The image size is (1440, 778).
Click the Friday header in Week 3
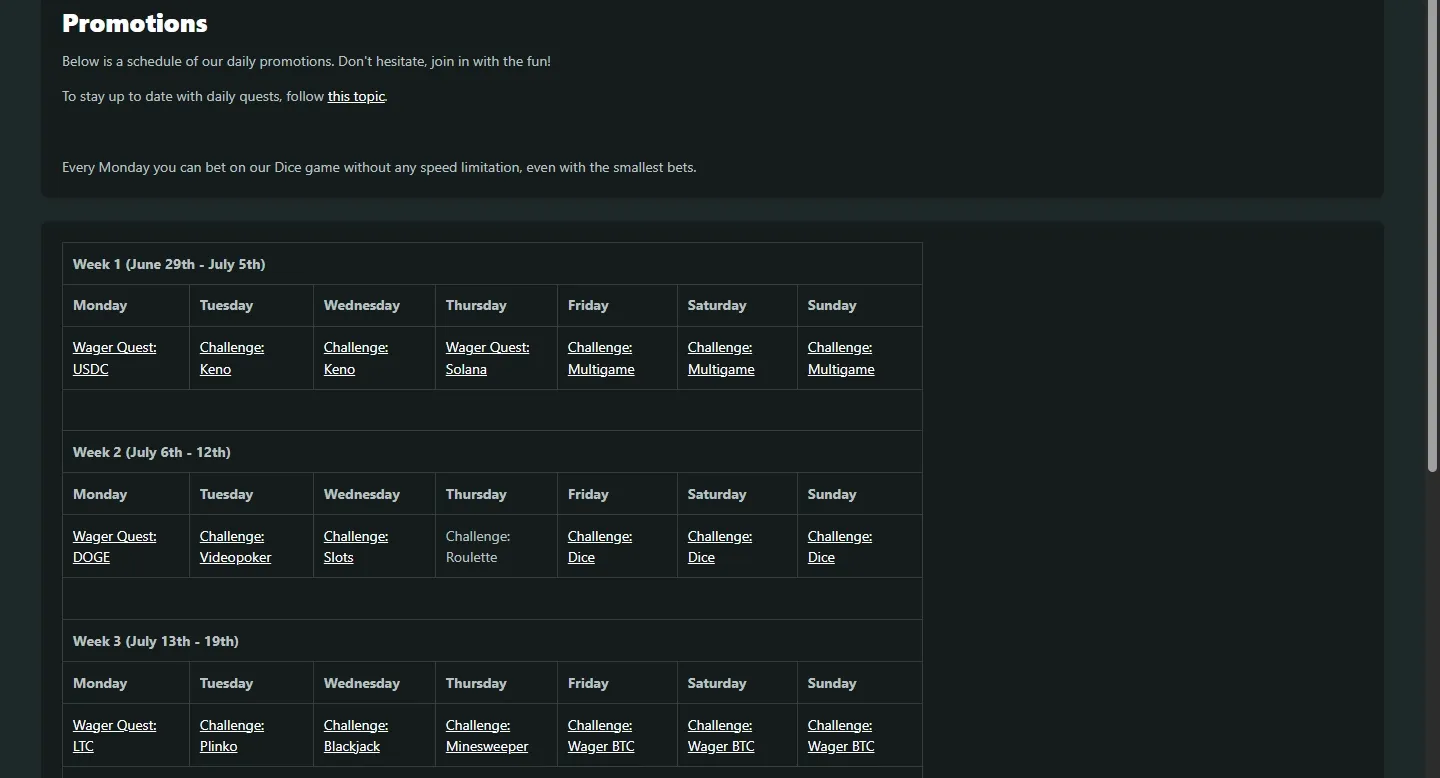[x=588, y=683]
